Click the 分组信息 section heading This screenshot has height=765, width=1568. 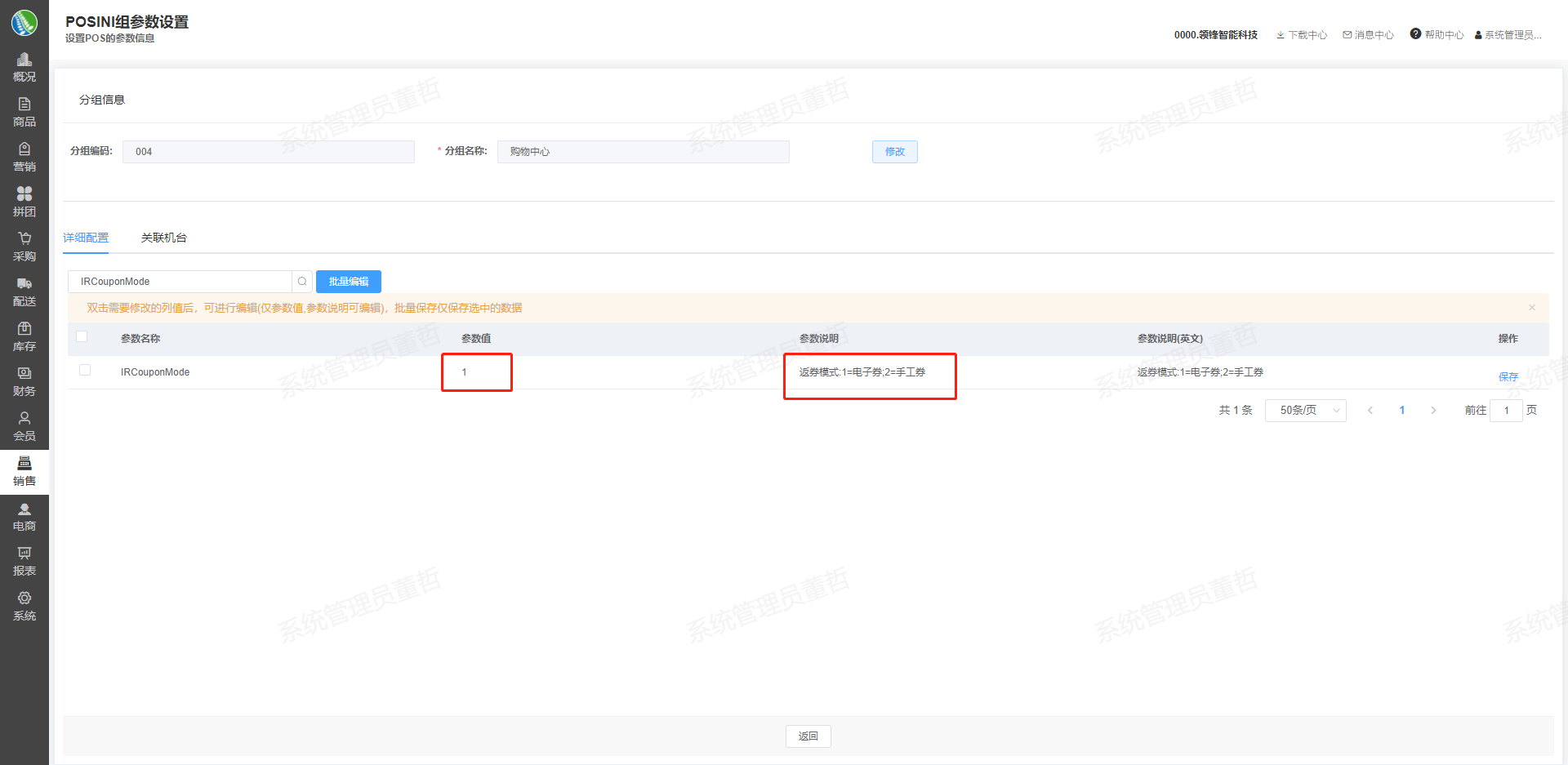(102, 100)
